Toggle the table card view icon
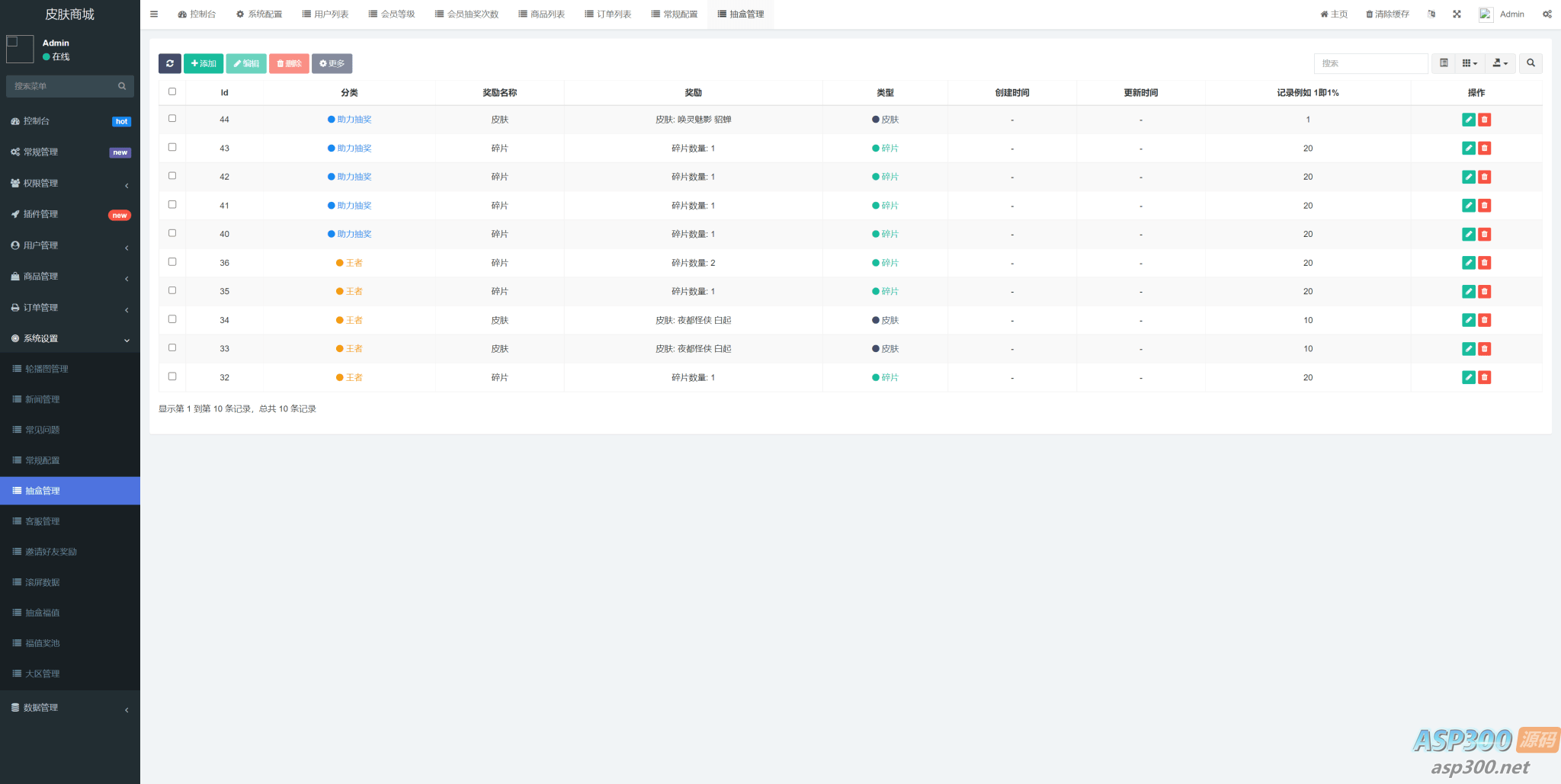The width and height of the screenshot is (1561, 784). pyautogui.click(x=1444, y=63)
